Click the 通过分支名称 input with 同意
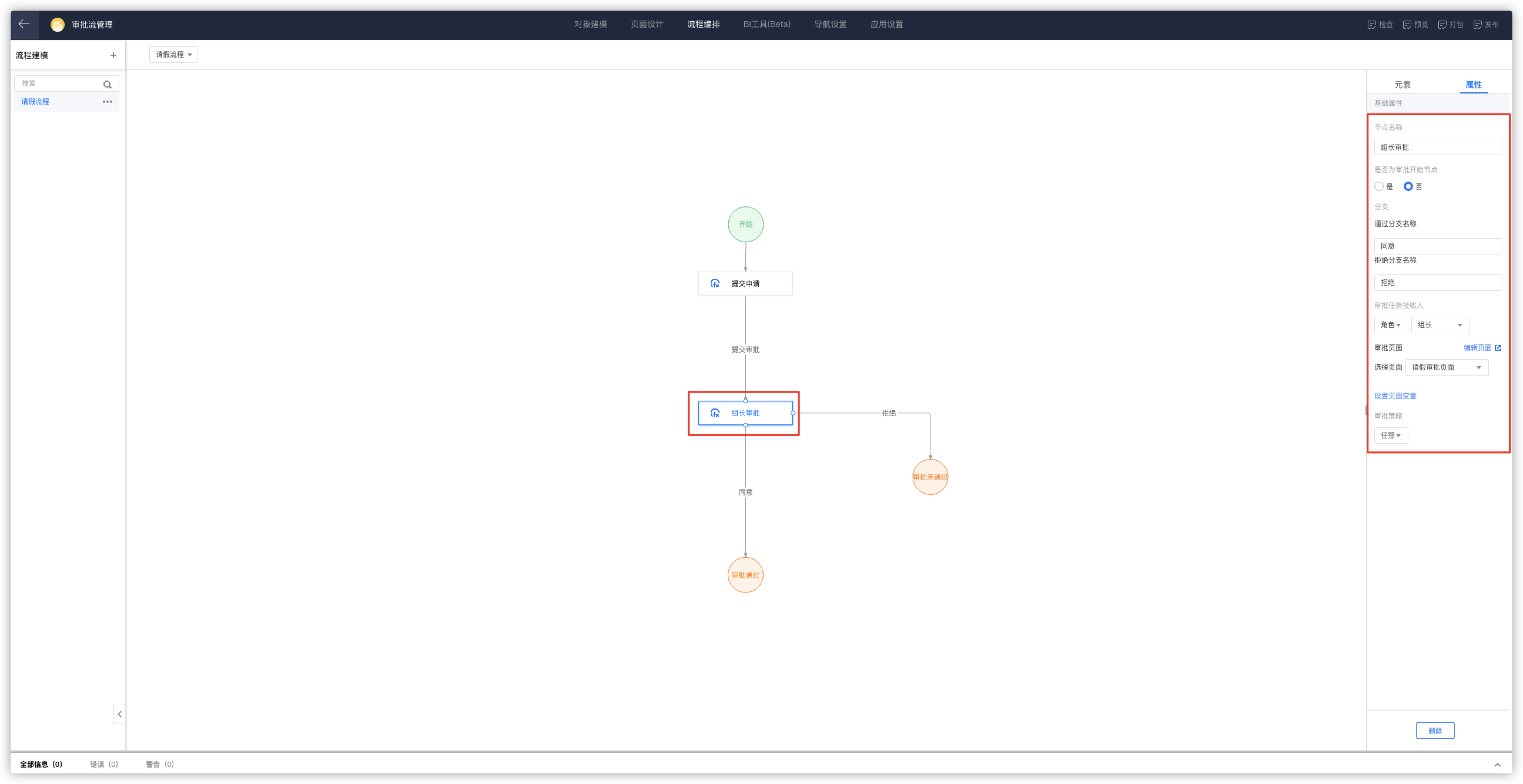1523x784 pixels. click(x=1438, y=246)
